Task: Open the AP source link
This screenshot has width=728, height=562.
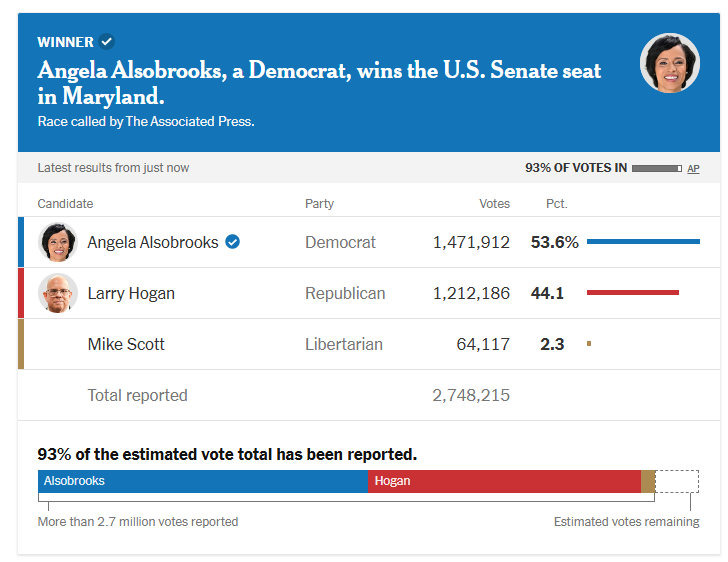Action: (x=693, y=169)
